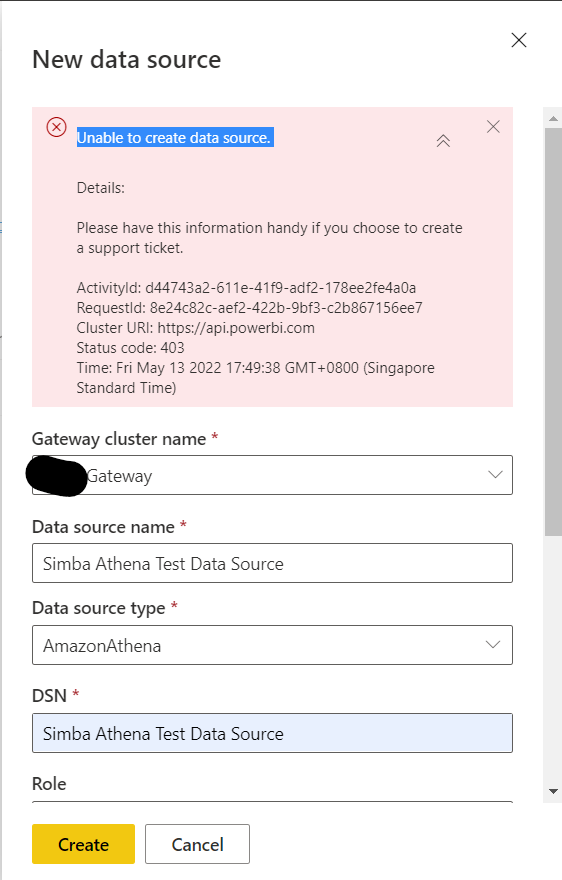562x880 pixels.
Task: Click the scrollbar up arrow
Action: coord(553,118)
